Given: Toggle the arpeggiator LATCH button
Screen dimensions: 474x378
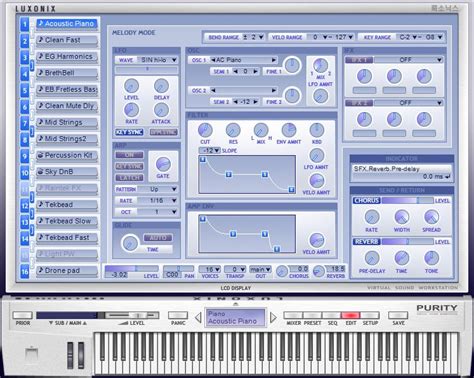Looking at the screenshot, I should (x=129, y=178).
